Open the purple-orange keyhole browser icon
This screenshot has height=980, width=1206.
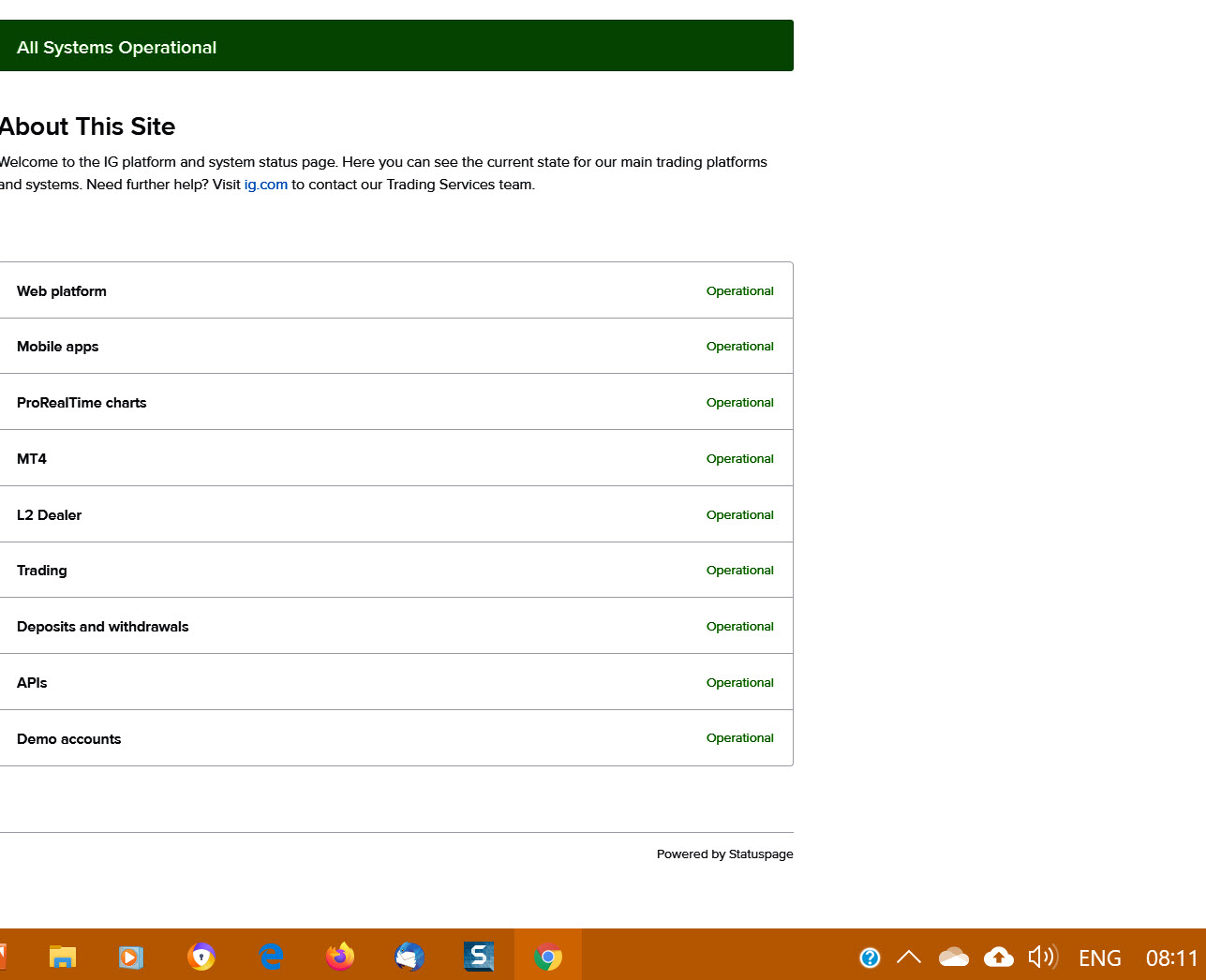coord(201,957)
